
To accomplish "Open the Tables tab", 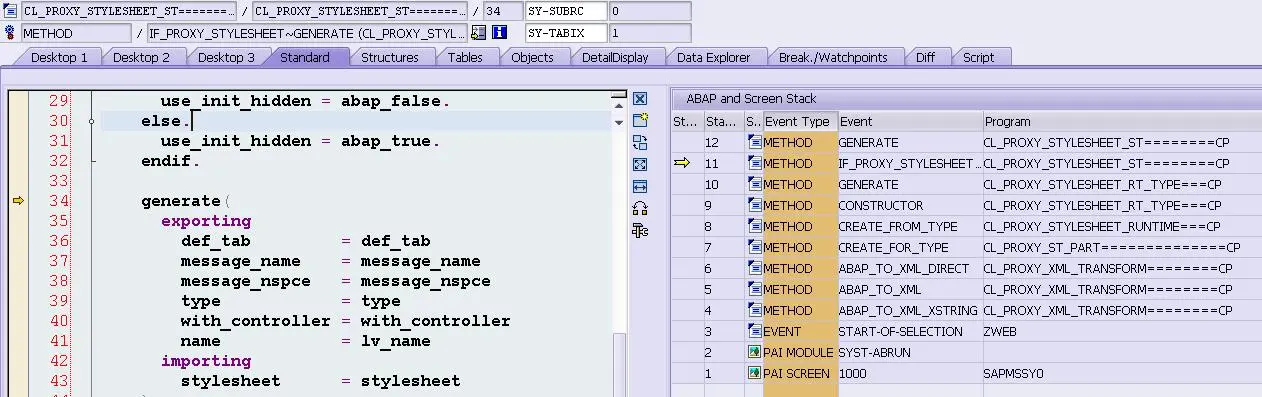I will pos(465,57).
